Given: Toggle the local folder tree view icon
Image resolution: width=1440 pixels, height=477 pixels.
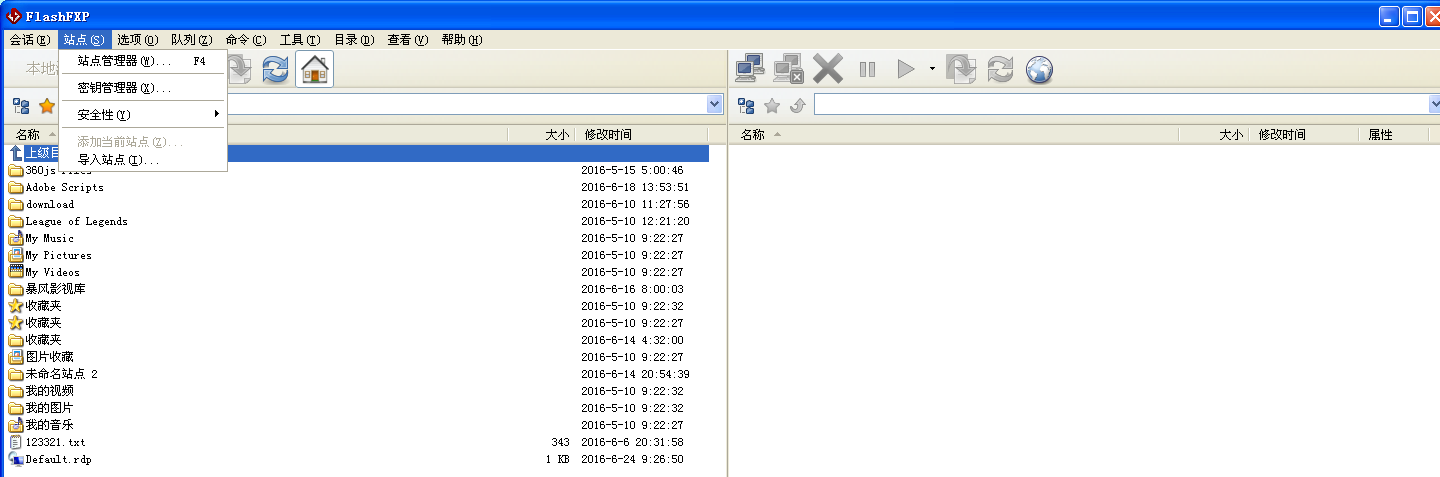Looking at the screenshot, I should [20, 105].
